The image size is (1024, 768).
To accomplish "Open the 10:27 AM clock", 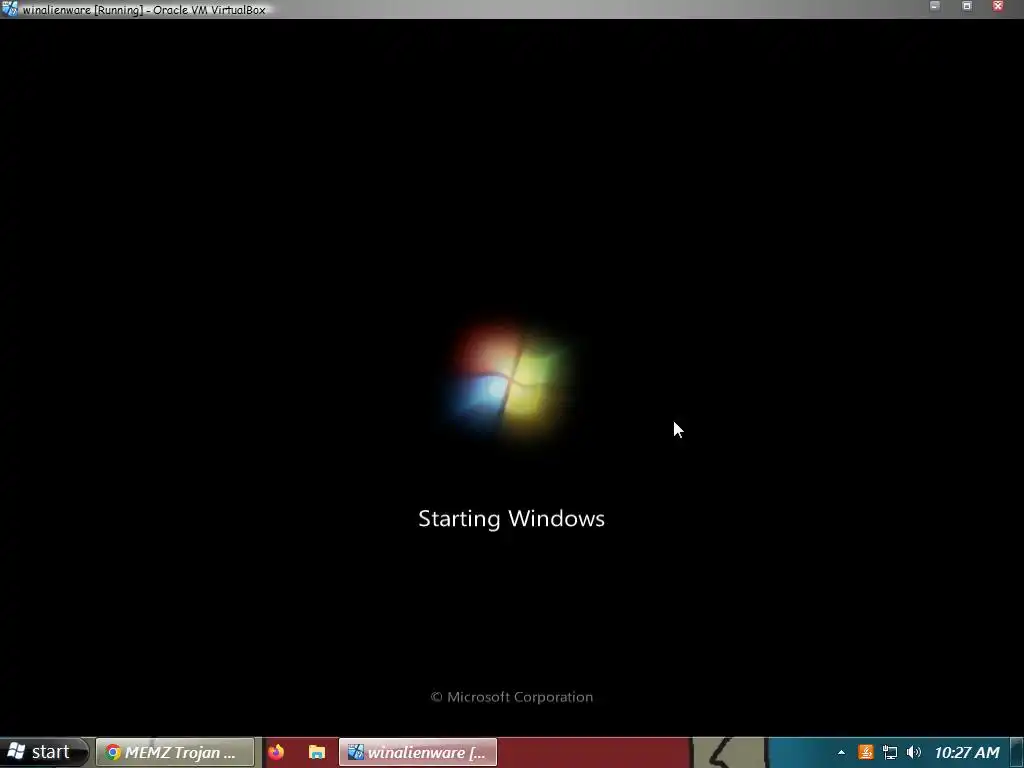I will (967, 753).
